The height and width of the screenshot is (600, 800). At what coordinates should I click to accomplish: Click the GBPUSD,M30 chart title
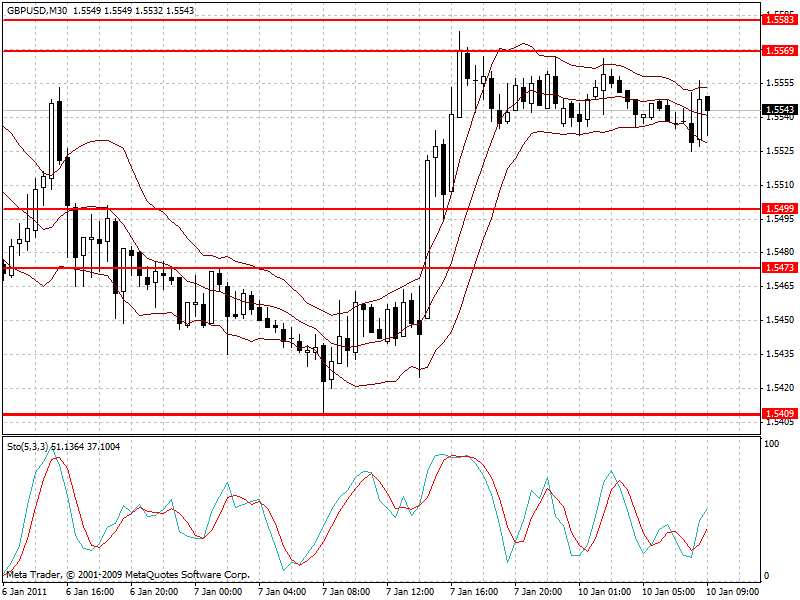tap(37, 10)
